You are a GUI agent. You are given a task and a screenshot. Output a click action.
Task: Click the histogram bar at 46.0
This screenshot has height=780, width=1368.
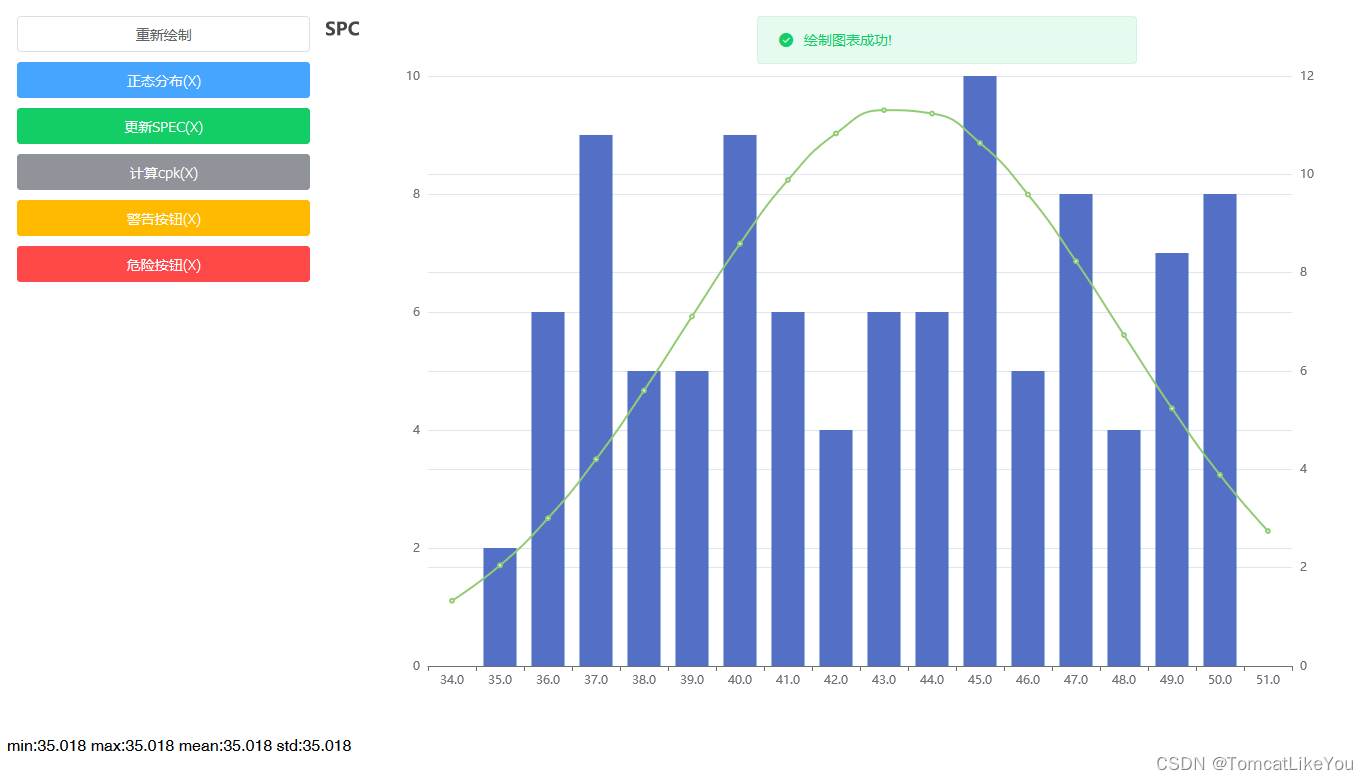point(1028,518)
